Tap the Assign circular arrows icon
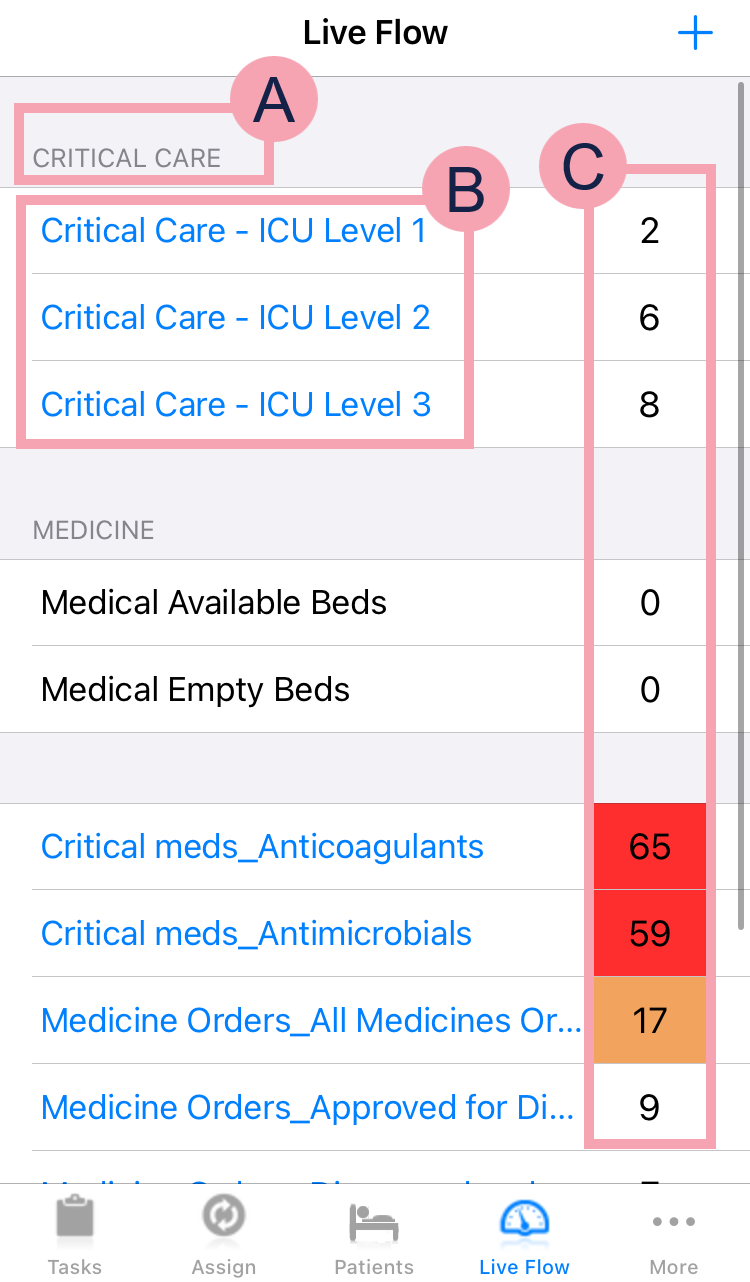Screen dimensions: 750x1282 tap(224, 1220)
